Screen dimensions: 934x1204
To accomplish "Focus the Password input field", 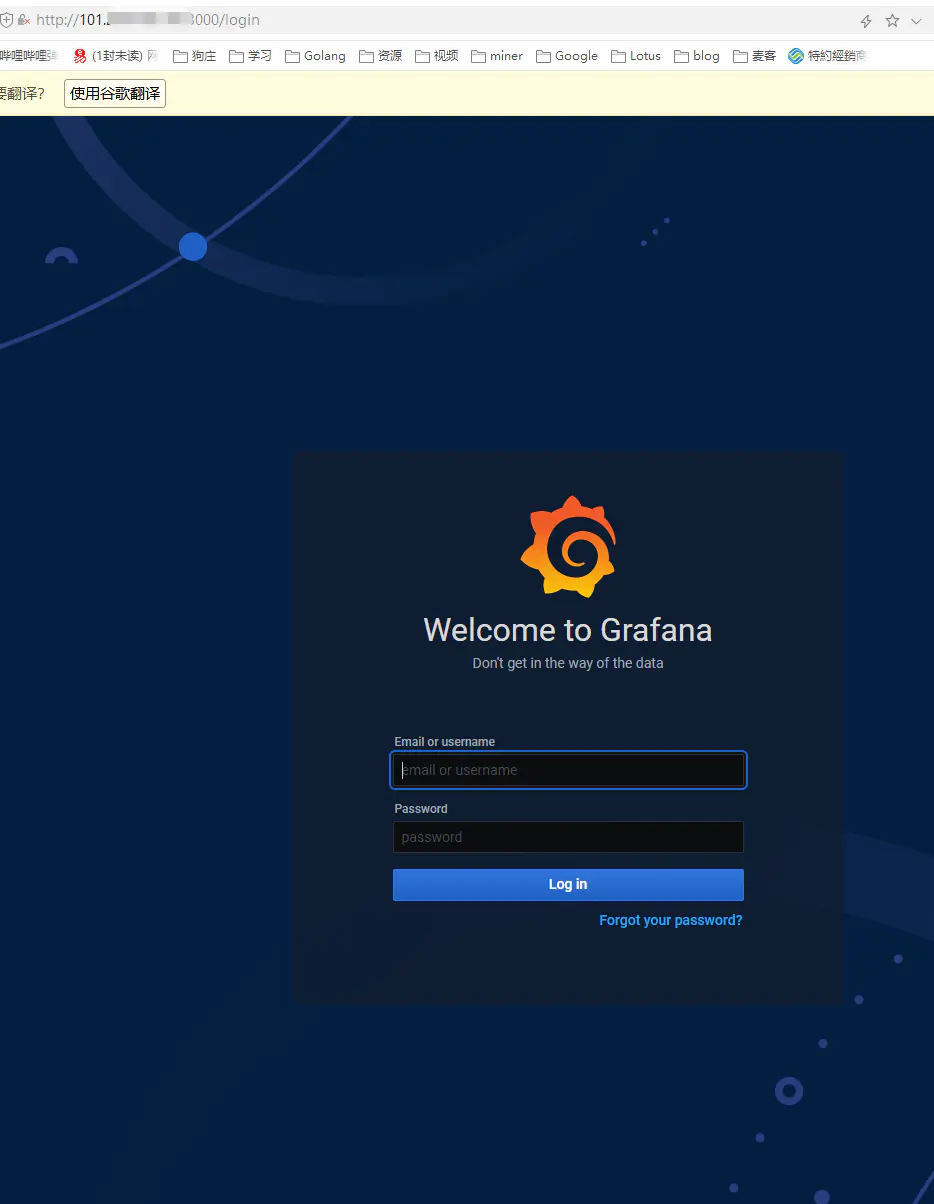I will tap(568, 837).
